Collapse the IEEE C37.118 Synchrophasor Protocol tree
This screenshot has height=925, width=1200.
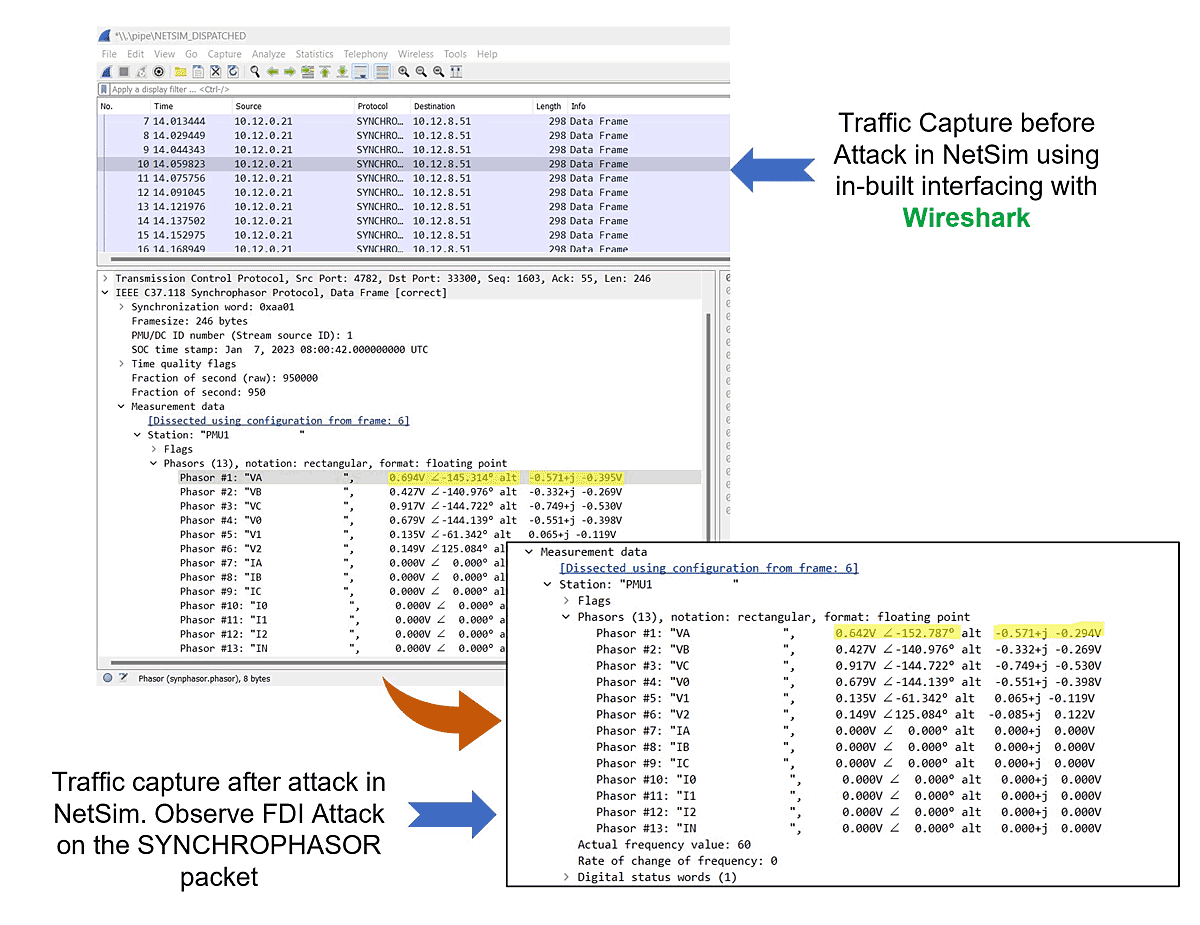click(x=106, y=293)
